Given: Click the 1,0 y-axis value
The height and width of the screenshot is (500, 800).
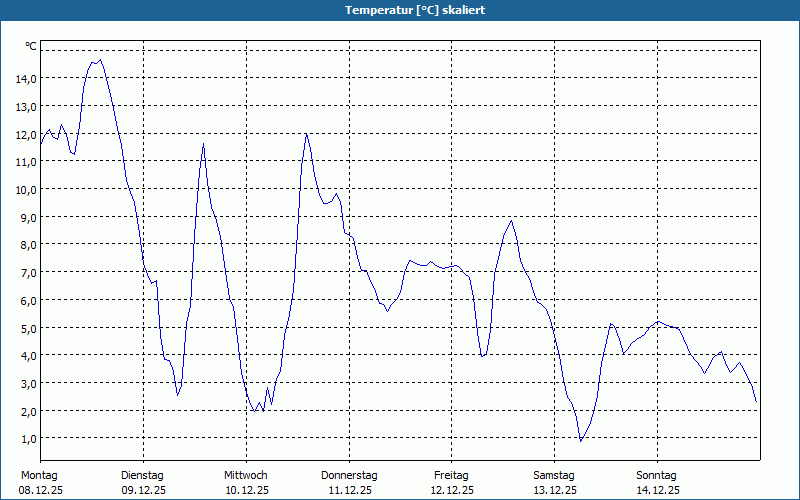Looking at the screenshot, I should click(x=29, y=439).
